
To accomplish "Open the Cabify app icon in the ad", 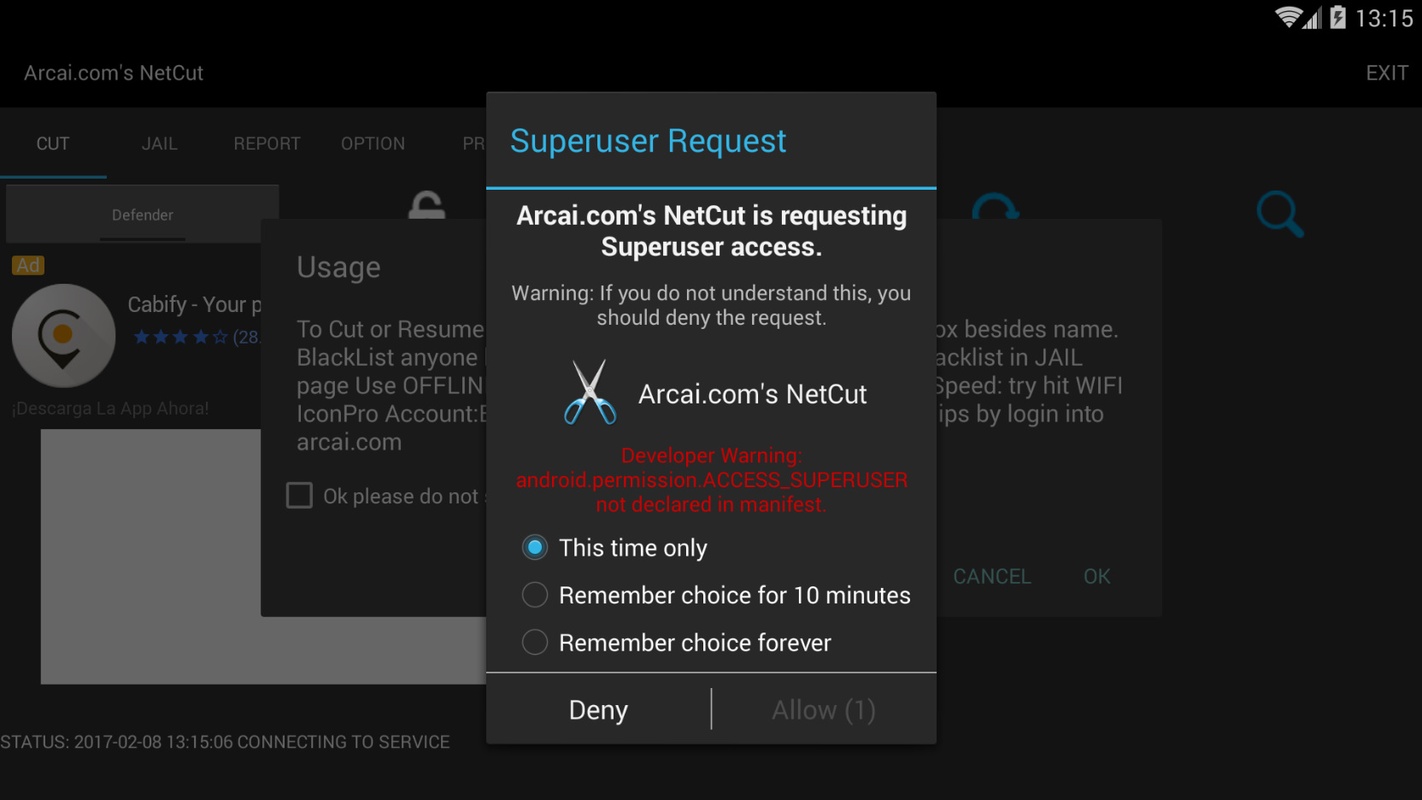I will click(x=63, y=335).
